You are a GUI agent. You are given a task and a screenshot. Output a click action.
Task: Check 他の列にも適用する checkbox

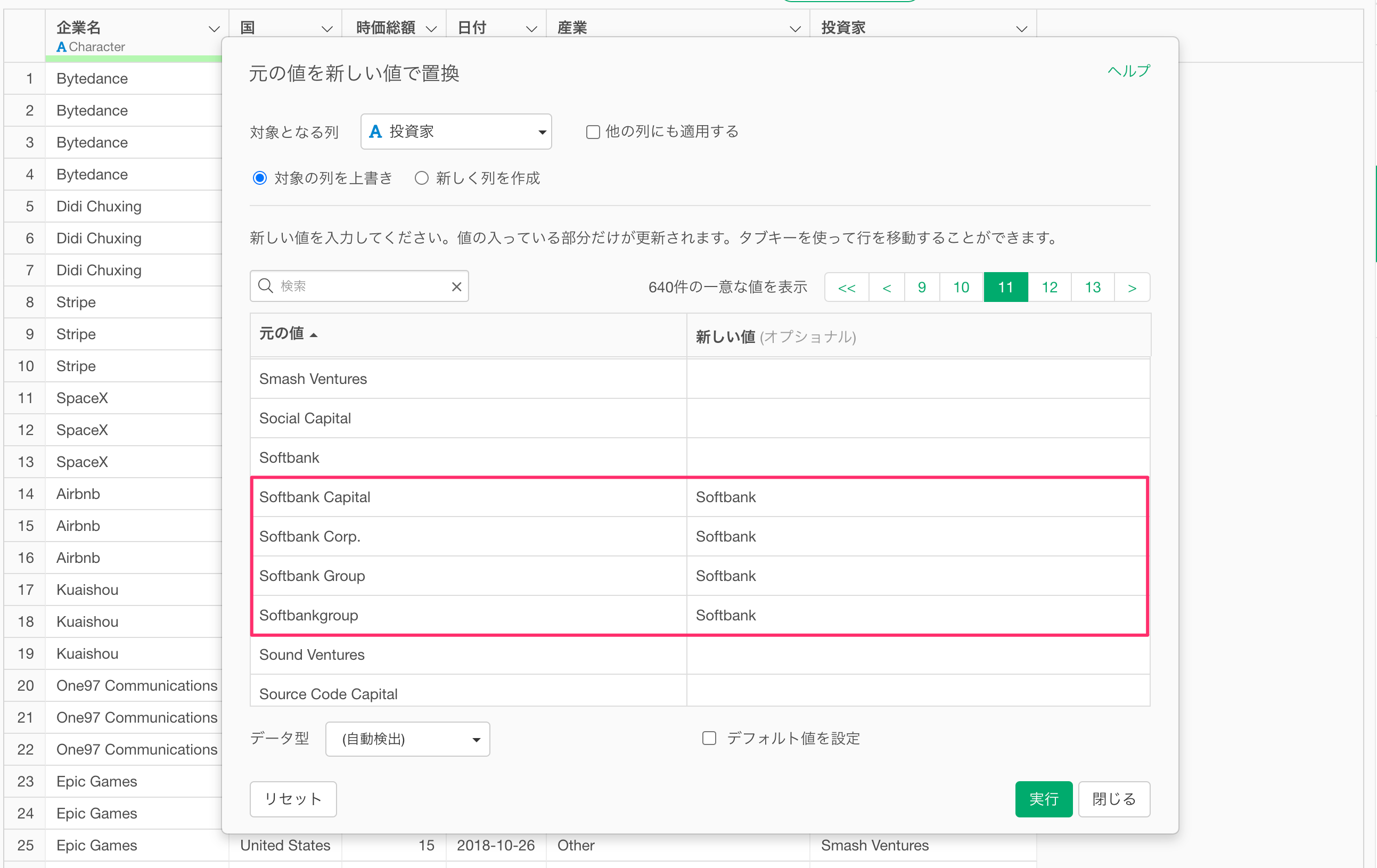click(593, 132)
